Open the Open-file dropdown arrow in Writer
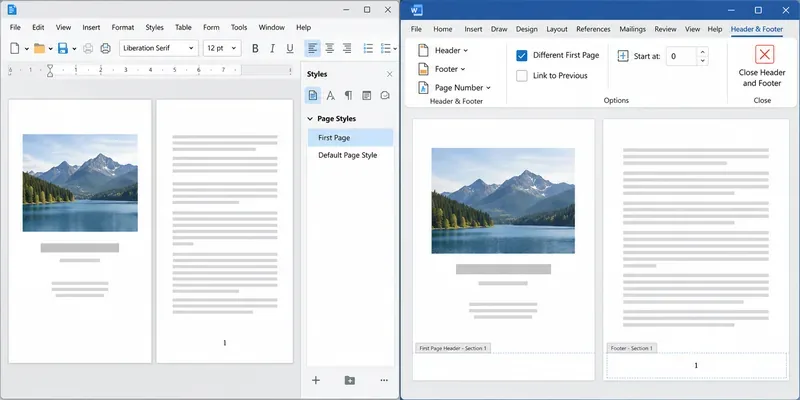 point(51,49)
